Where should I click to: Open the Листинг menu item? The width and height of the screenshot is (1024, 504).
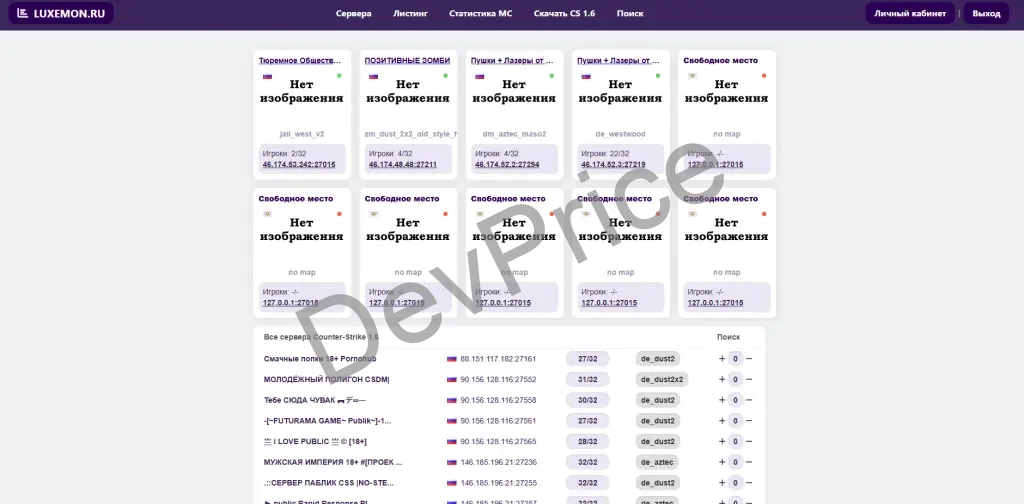(x=410, y=13)
